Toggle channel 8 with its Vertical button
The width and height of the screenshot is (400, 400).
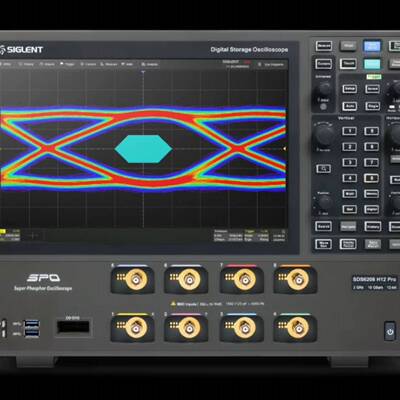(x=371, y=178)
